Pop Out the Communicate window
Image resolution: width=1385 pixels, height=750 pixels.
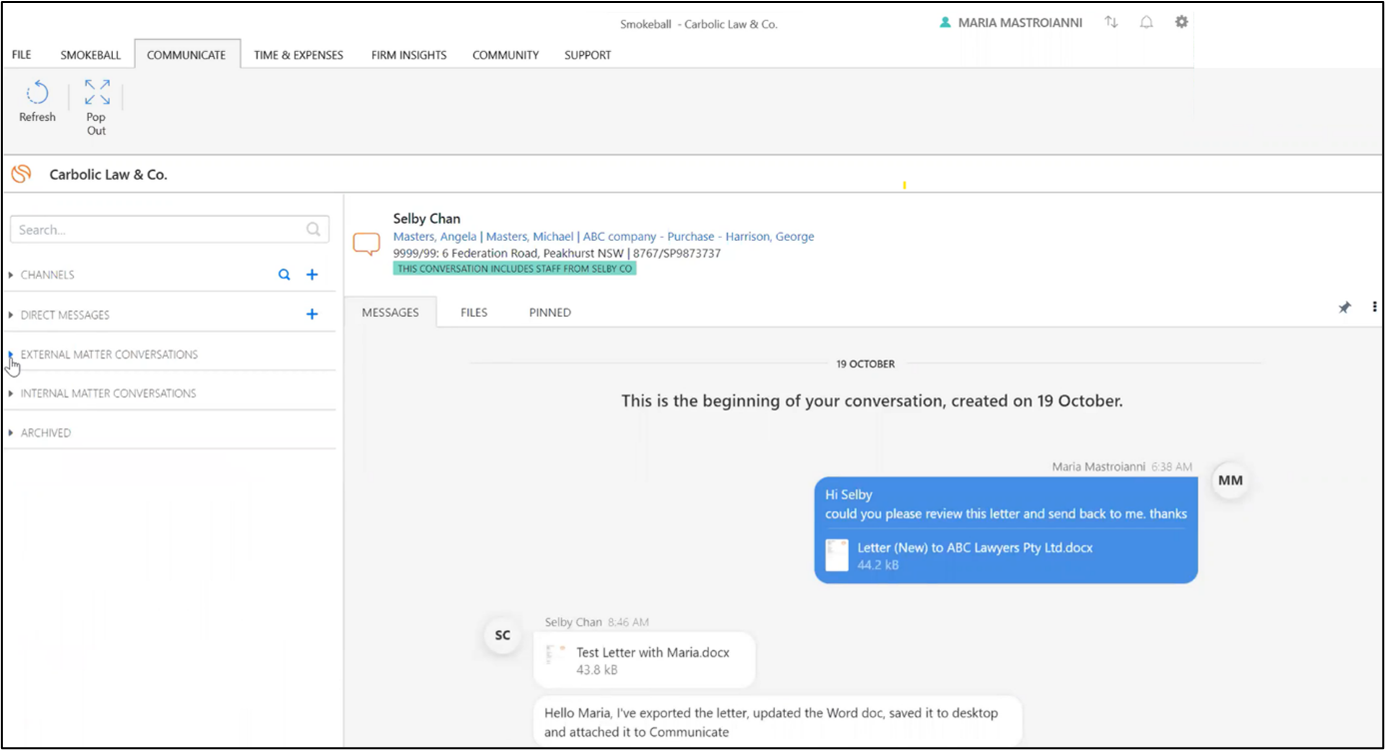[x=97, y=93]
